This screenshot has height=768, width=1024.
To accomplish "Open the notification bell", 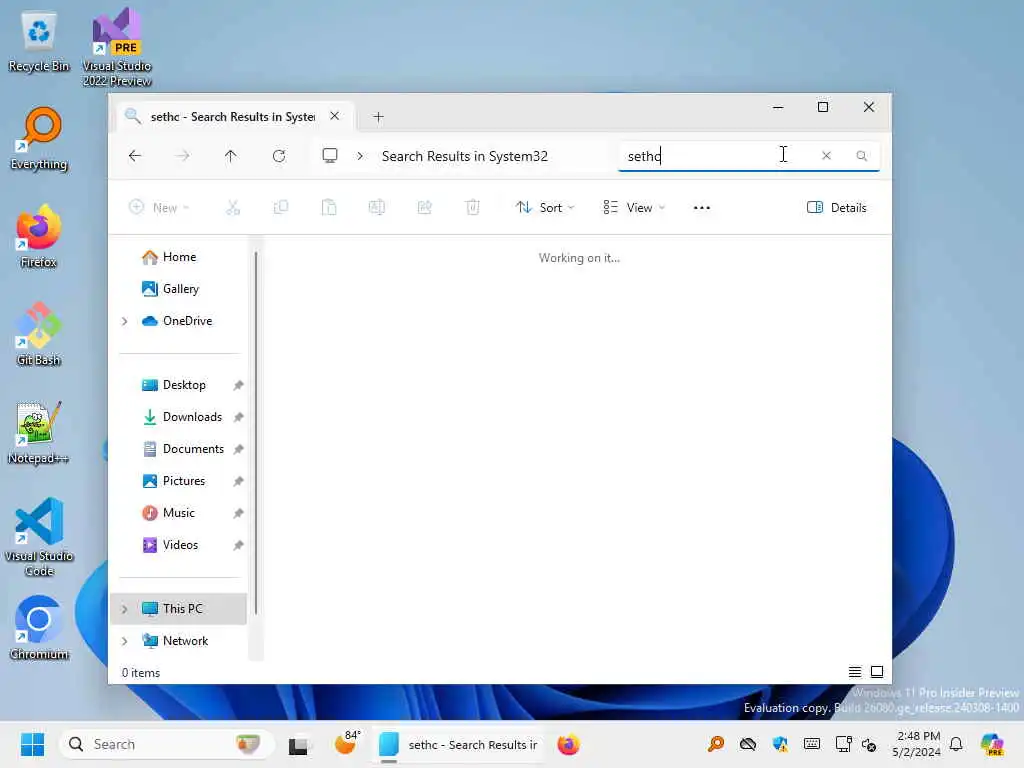I will point(956,744).
